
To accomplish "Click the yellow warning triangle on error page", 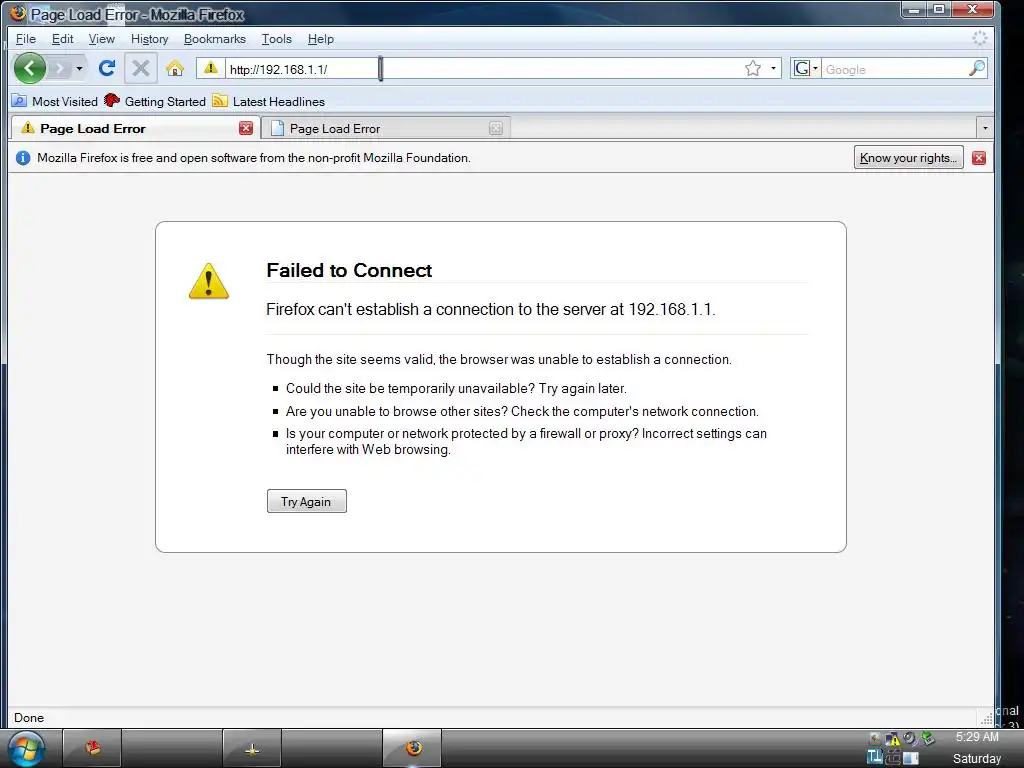I will pos(208,281).
